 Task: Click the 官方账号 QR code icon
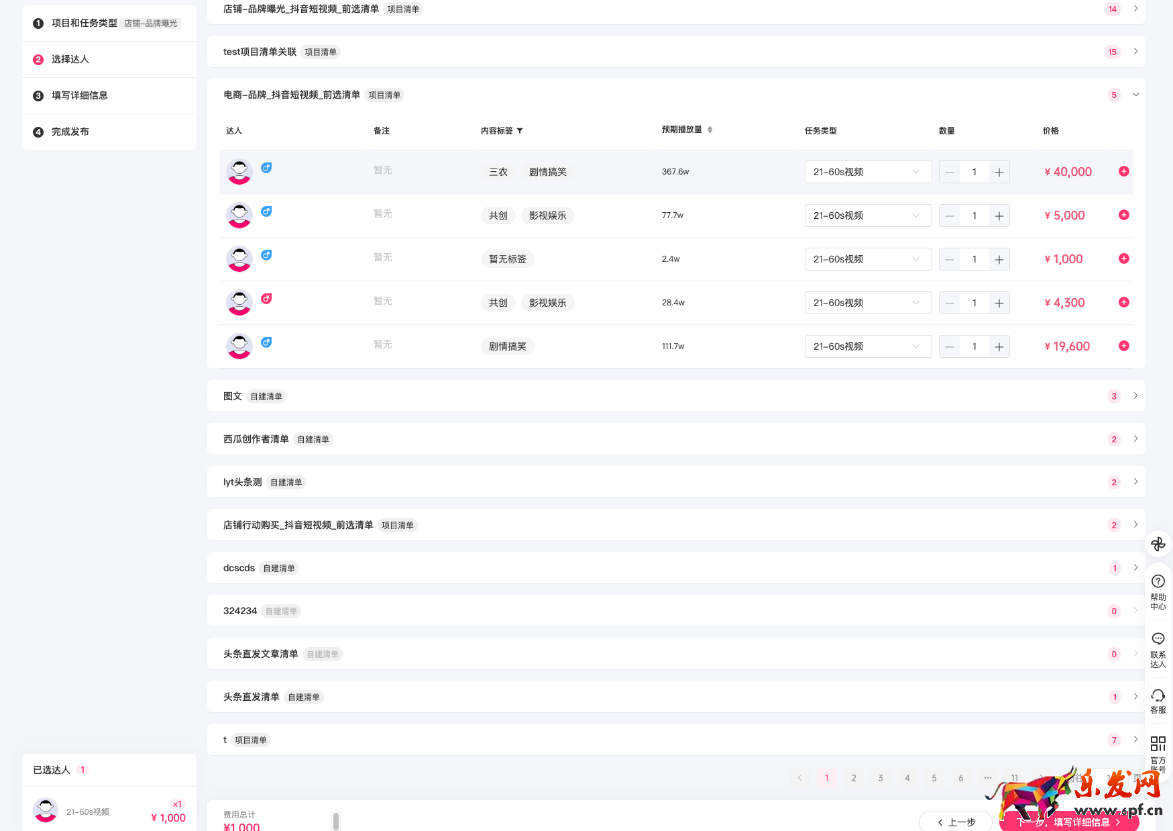click(1158, 744)
